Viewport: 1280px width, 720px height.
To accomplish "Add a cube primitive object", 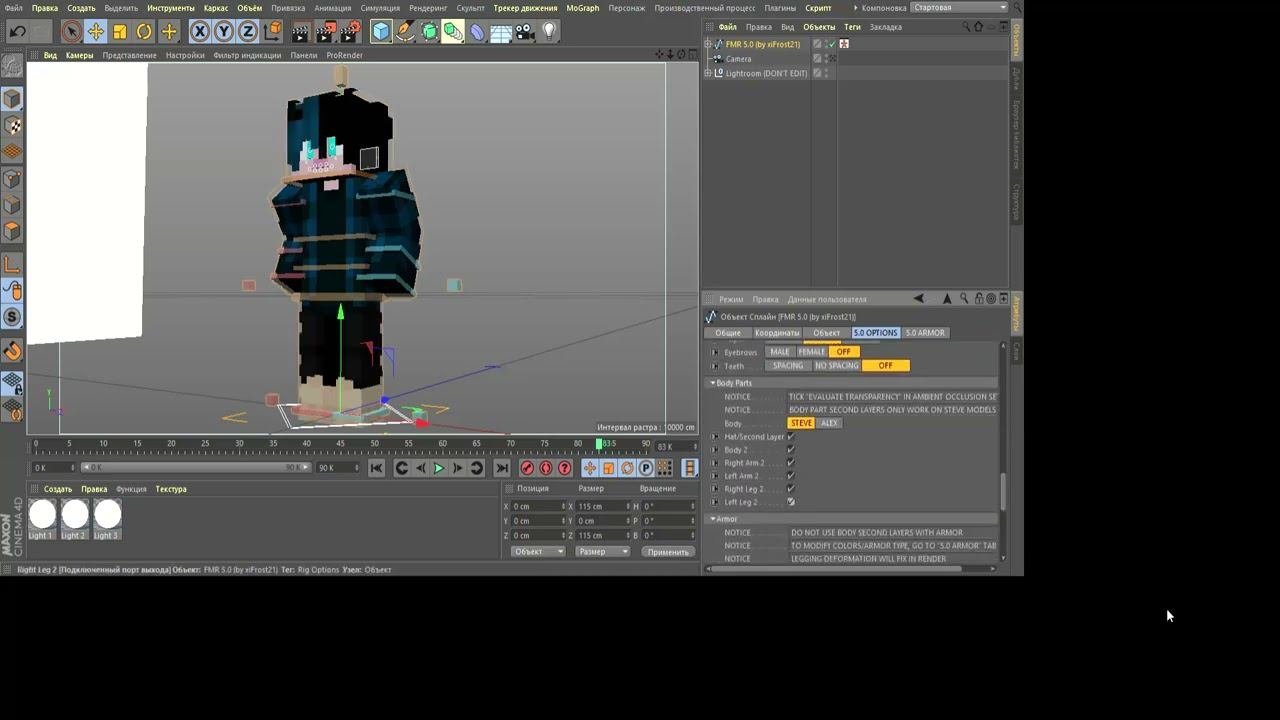I will pos(381,32).
